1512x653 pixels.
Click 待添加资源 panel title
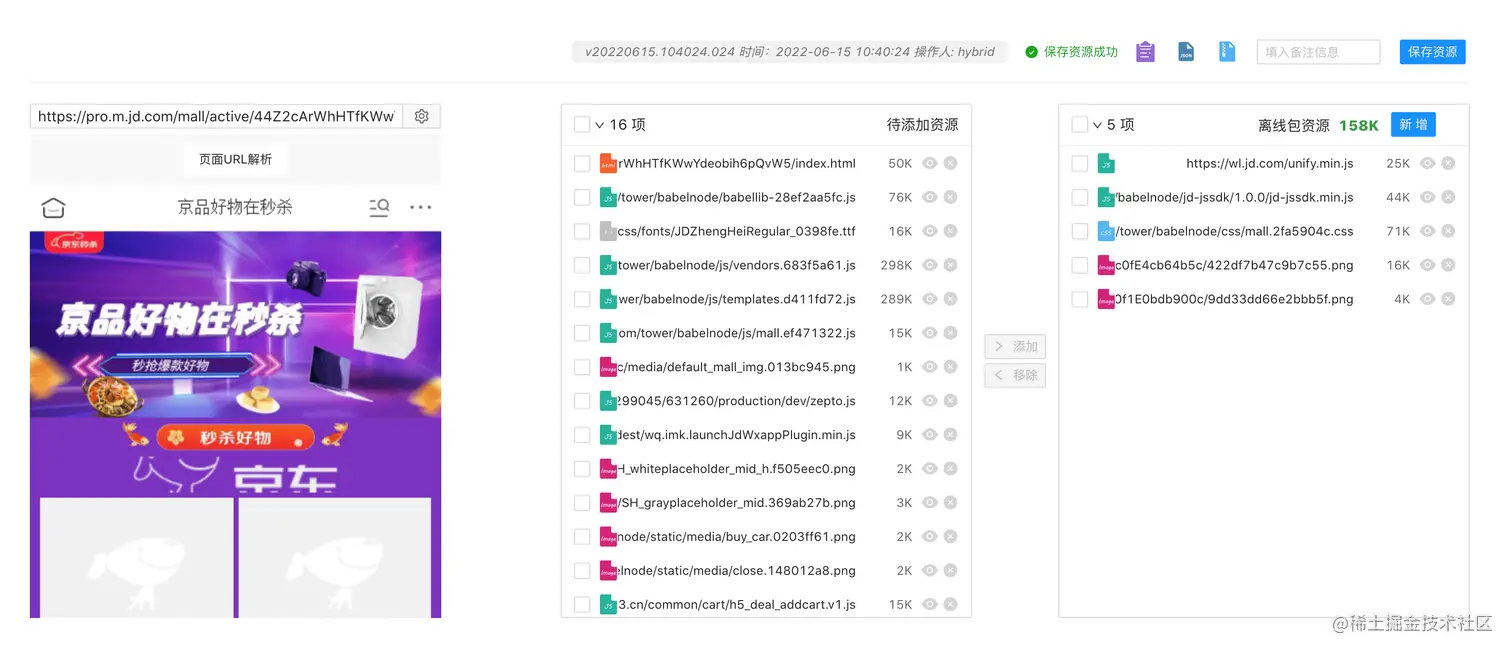922,125
